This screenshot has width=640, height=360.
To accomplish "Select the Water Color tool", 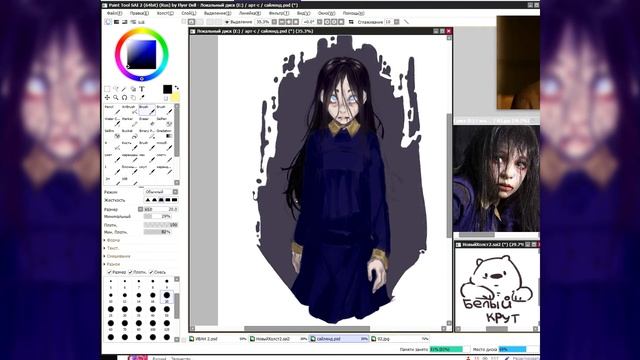I will [113, 122].
